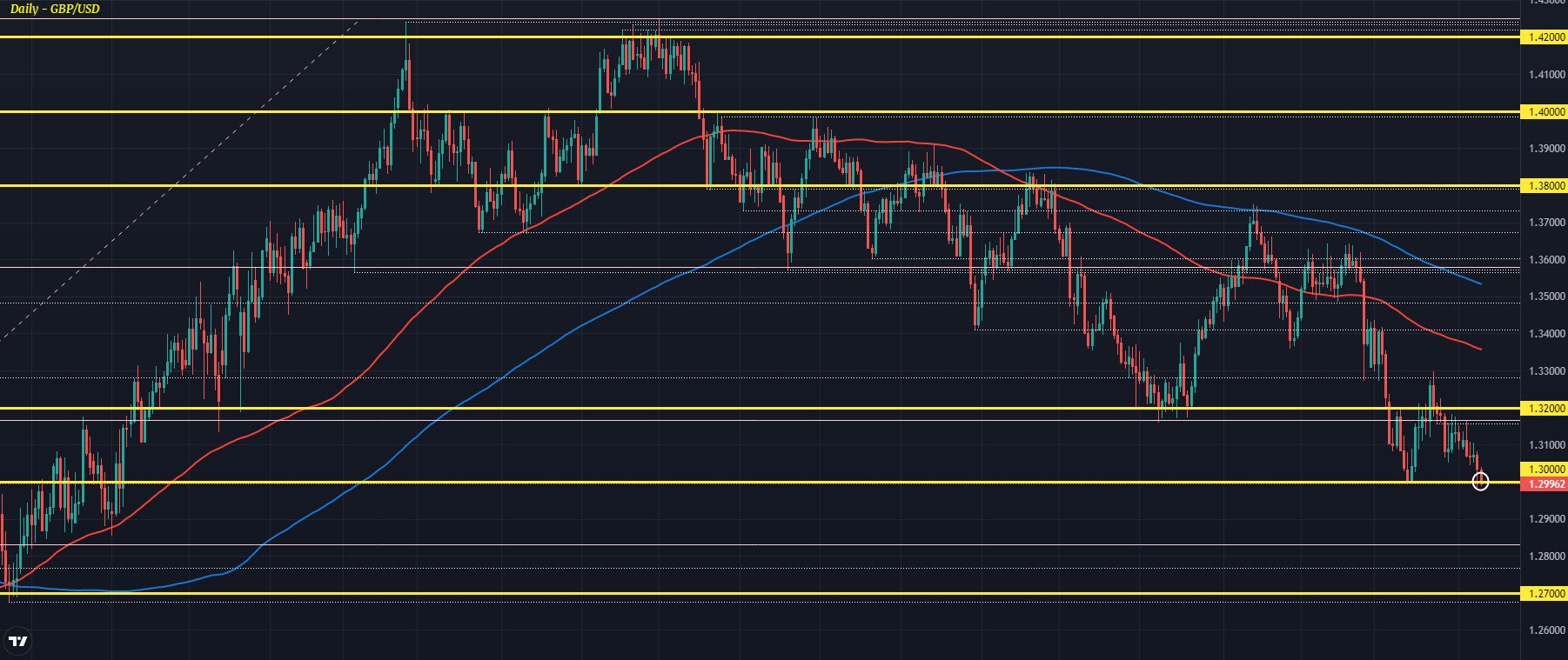Select the yellow 1.42000 price level label
The height and width of the screenshot is (660, 1568).
pos(1543,37)
